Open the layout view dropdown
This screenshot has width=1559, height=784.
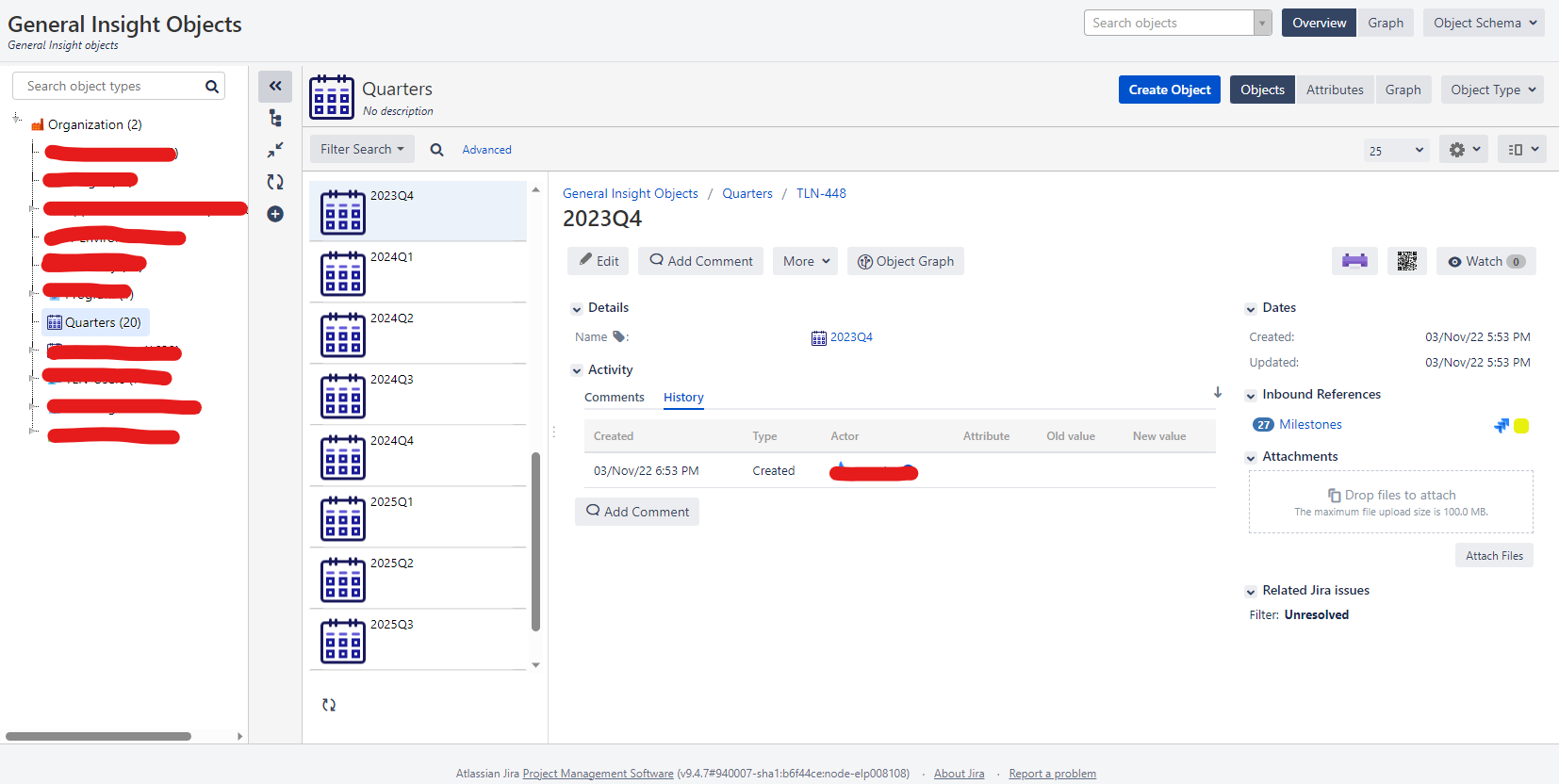click(1522, 149)
